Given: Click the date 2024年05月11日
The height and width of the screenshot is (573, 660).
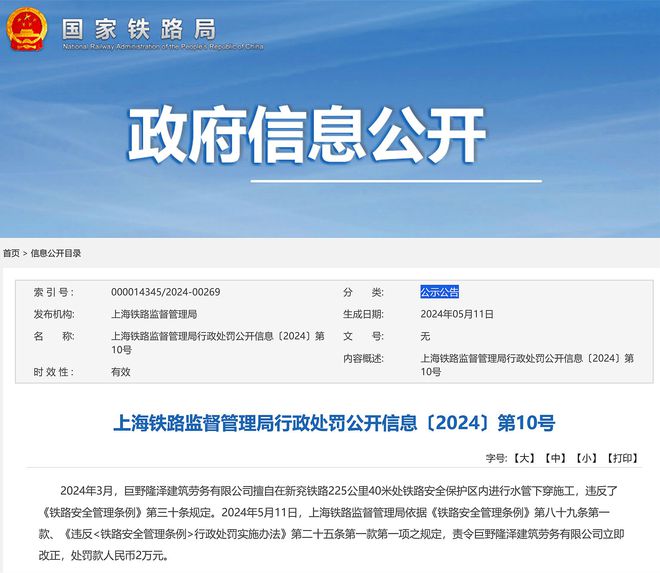Looking at the screenshot, I should click(457, 314).
